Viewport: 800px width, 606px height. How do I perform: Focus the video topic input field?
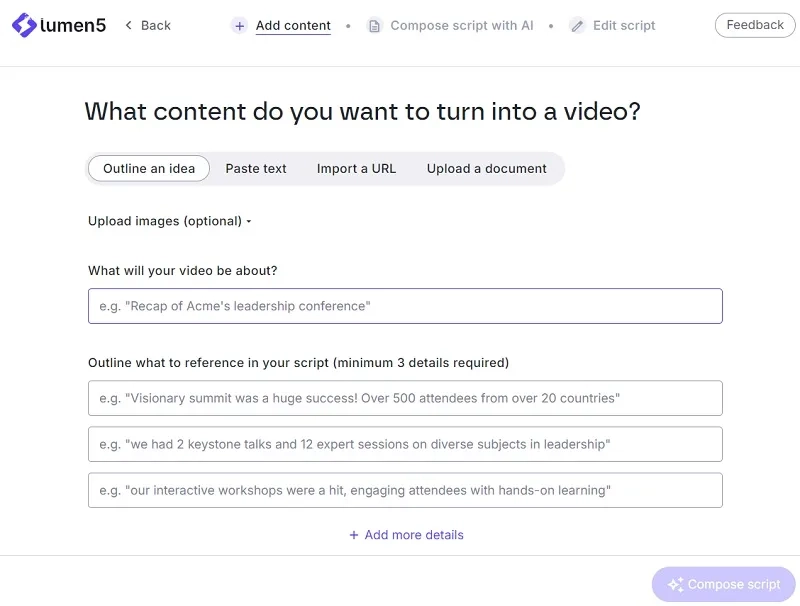[x=405, y=306]
